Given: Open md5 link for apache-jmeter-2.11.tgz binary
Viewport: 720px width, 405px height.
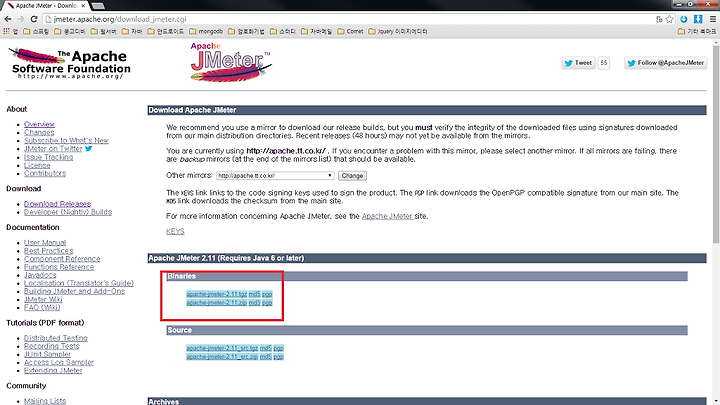Looking at the screenshot, I should (254, 294).
